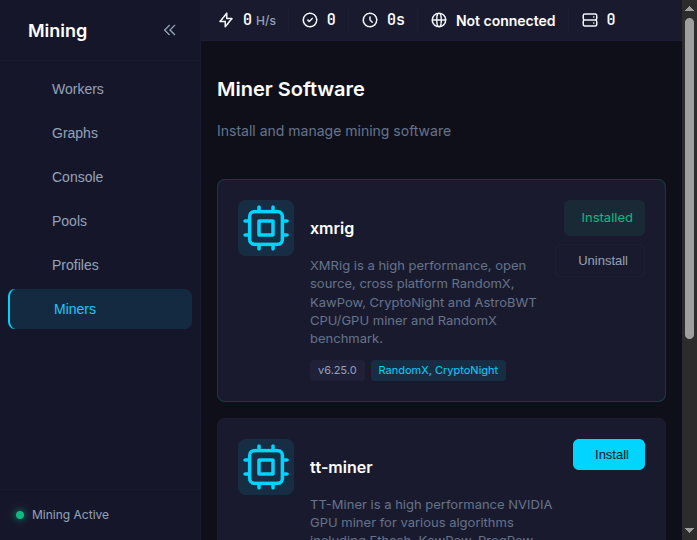The height and width of the screenshot is (540, 697).
Task: Click the globe connection status icon
Action: 439,20
